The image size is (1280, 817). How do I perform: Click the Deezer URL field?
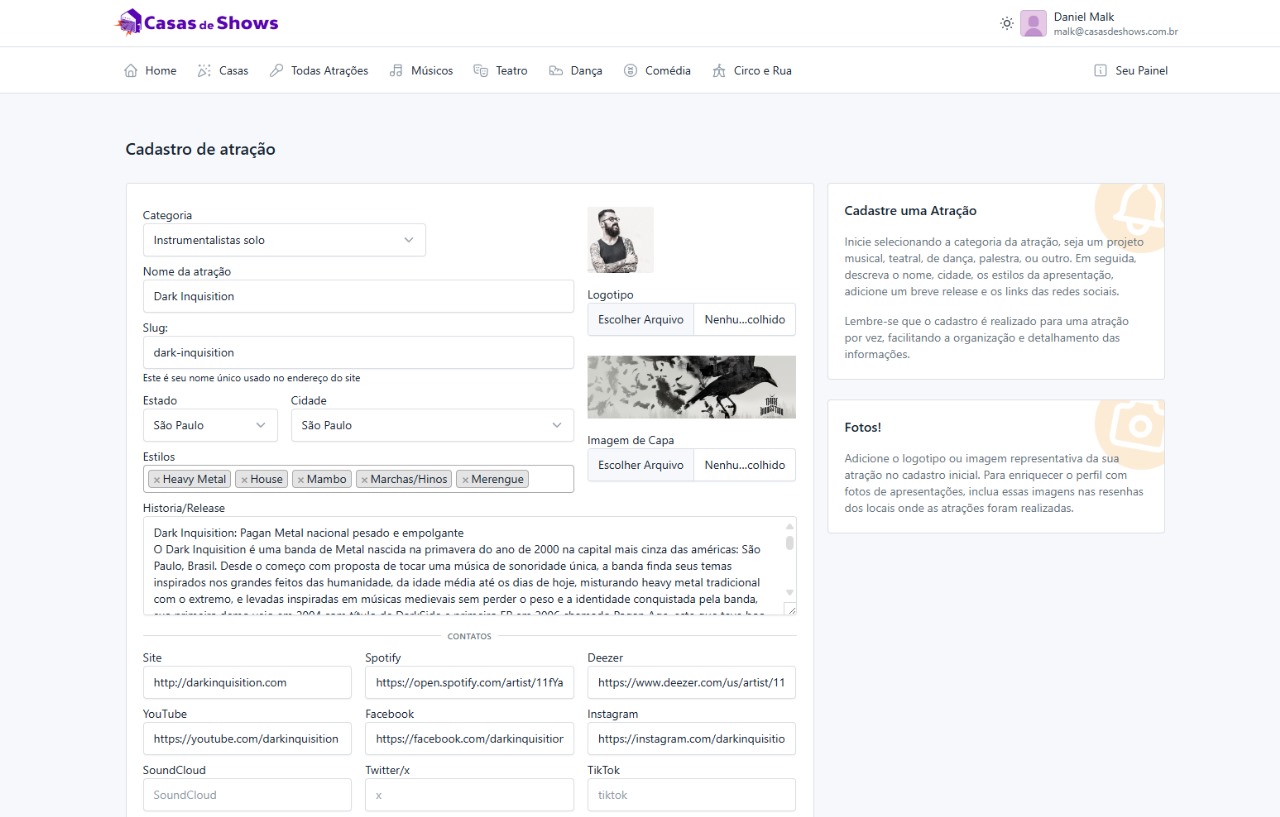coord(691,683)
